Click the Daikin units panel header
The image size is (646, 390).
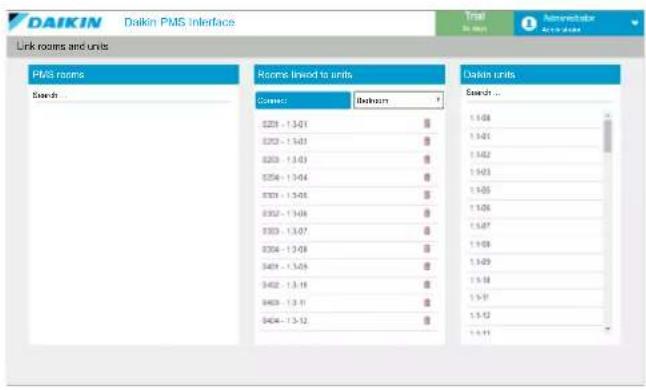pyautogui.click(x=540, y=75)
